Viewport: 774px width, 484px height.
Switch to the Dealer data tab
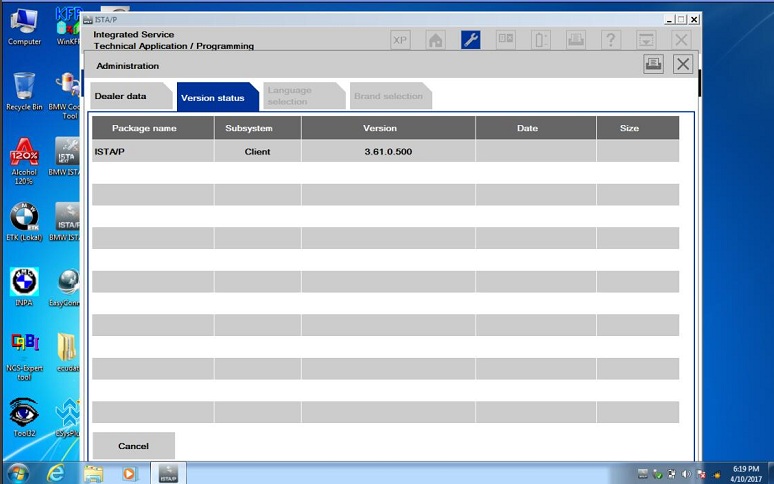[x=120, y=97]
